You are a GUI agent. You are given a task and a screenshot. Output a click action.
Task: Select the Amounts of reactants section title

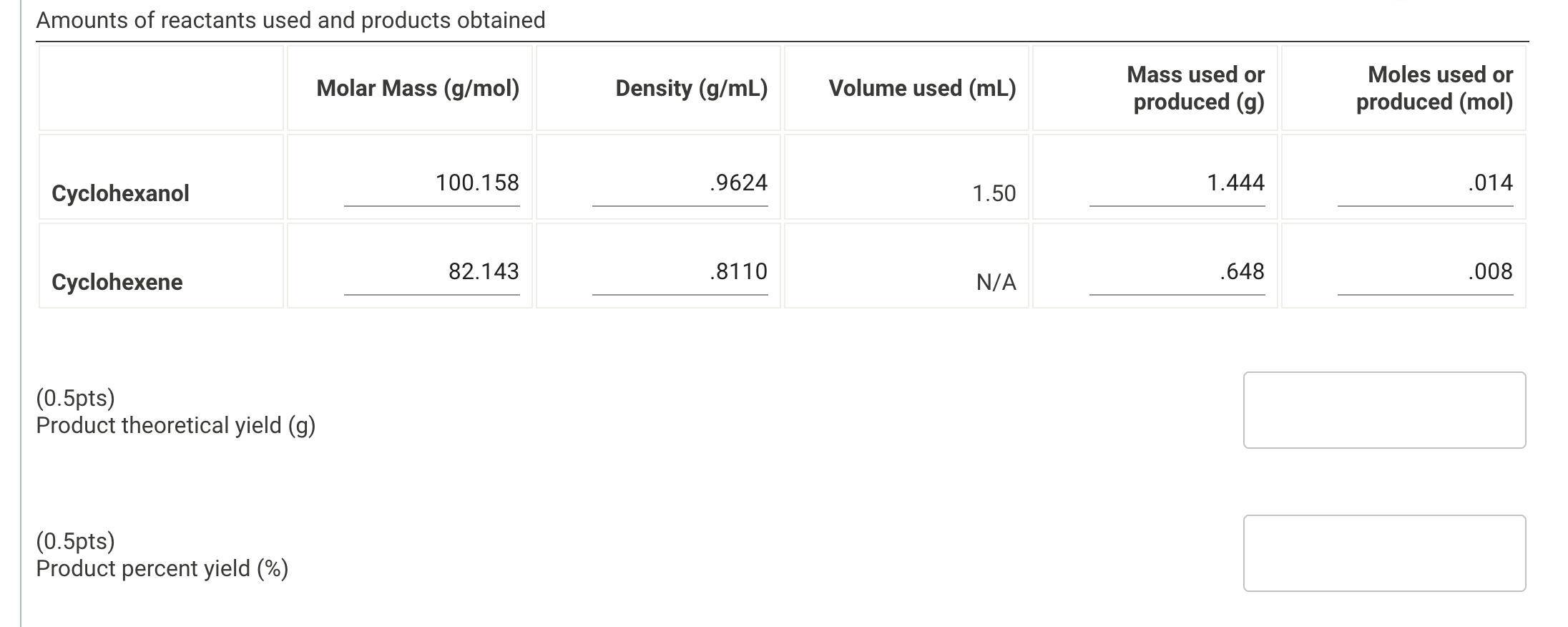290,19
